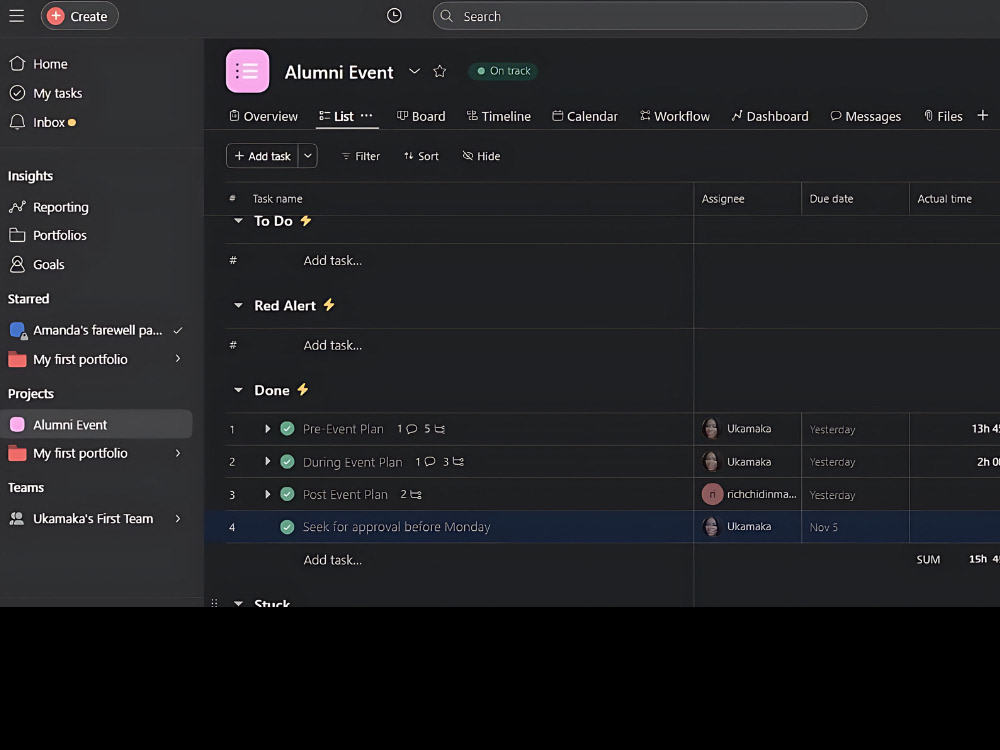Switch to the Board tab

click(421, 116)
